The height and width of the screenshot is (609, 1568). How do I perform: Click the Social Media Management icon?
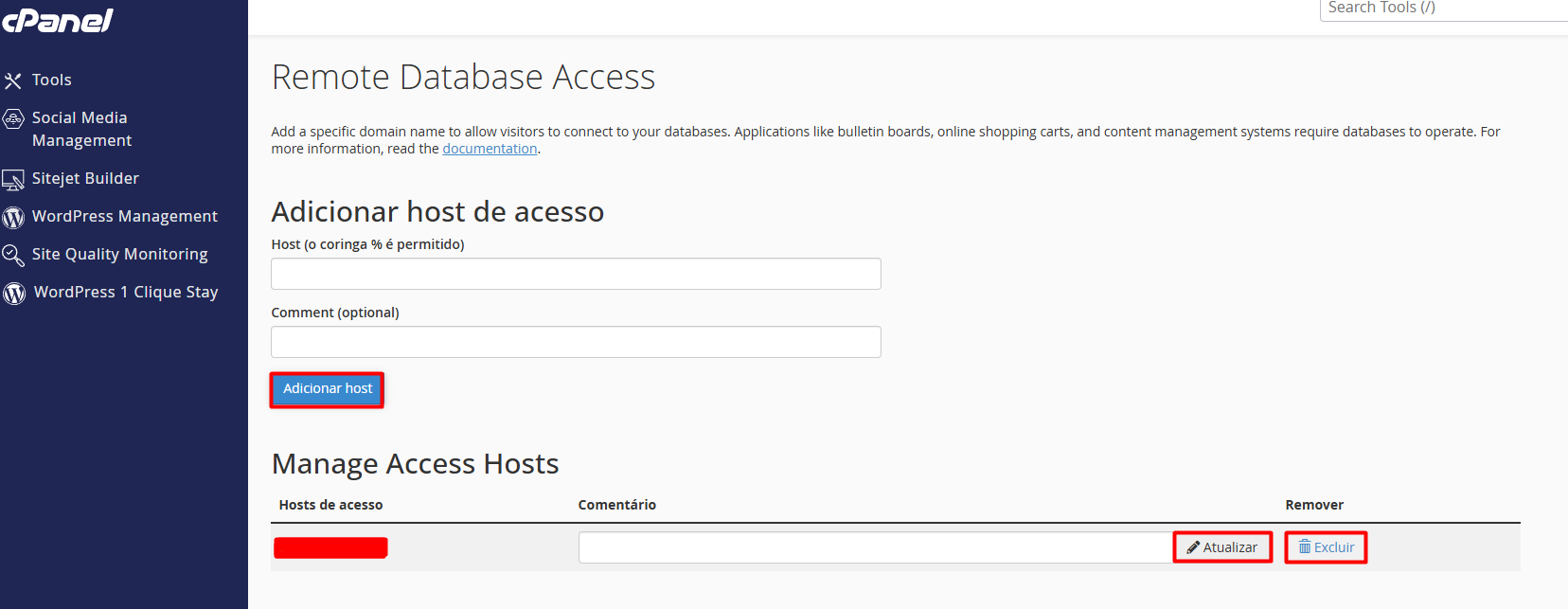[x=13, y=118]
